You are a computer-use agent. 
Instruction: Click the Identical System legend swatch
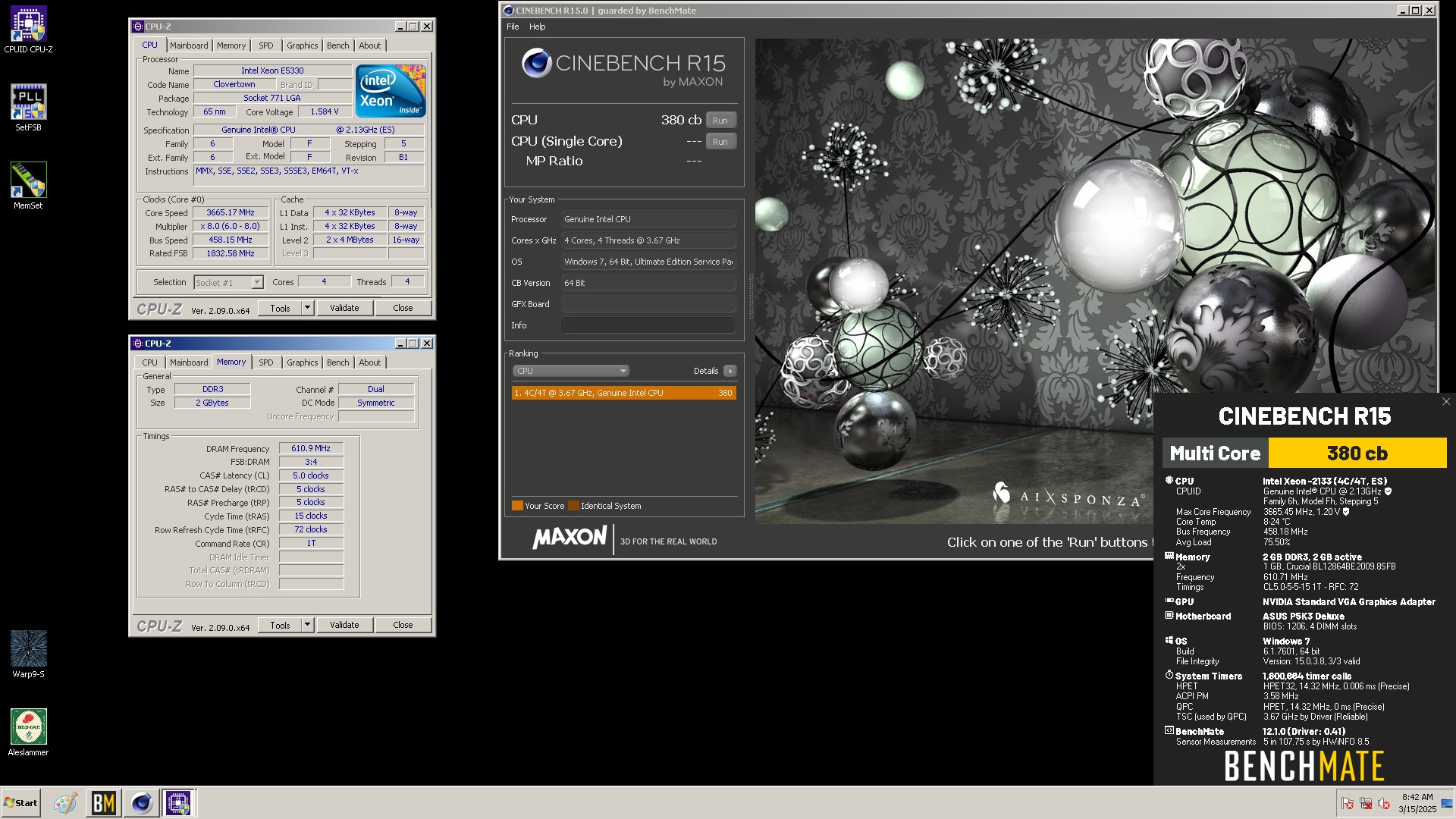click(x=573, y=506)
